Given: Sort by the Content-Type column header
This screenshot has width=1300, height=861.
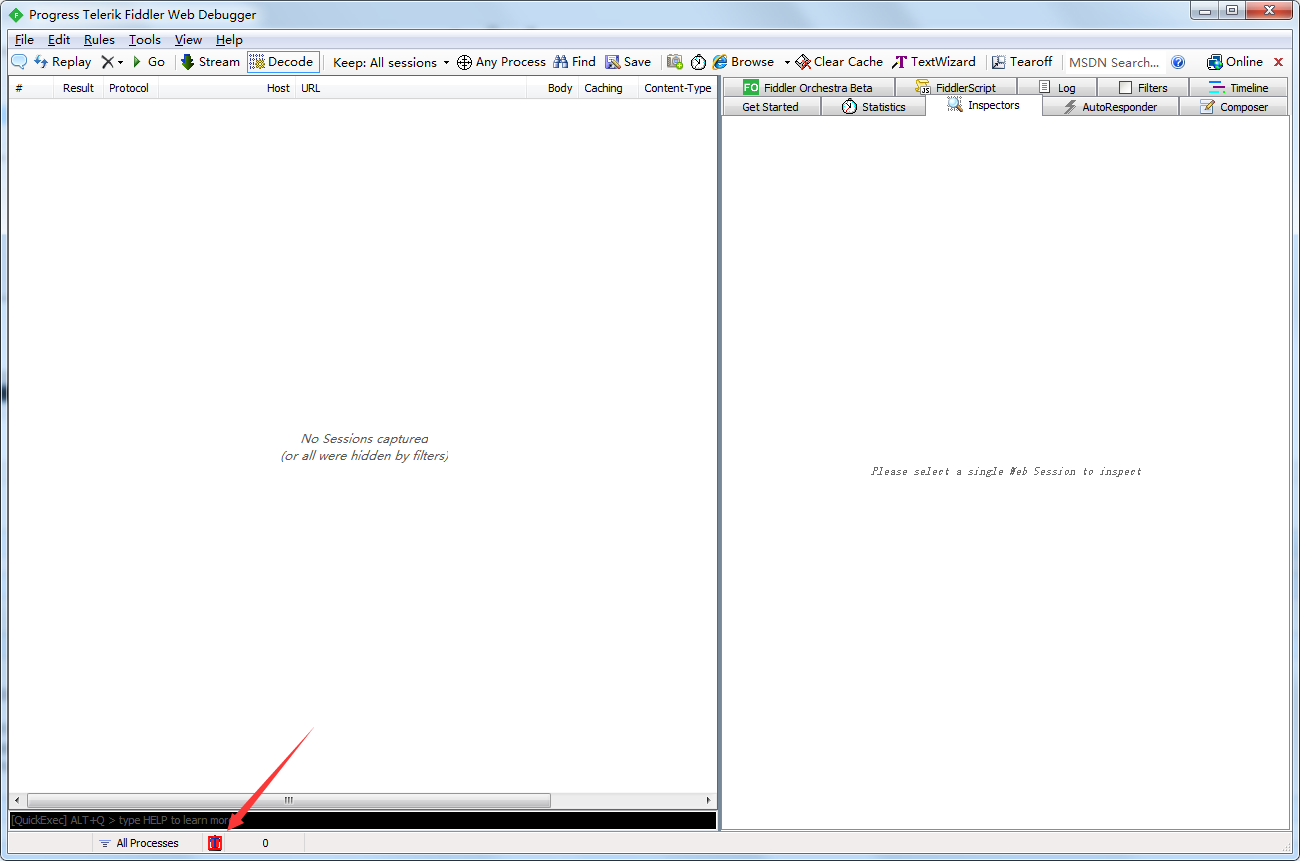Looking at the screenshot, I should [x=677, y=88].
